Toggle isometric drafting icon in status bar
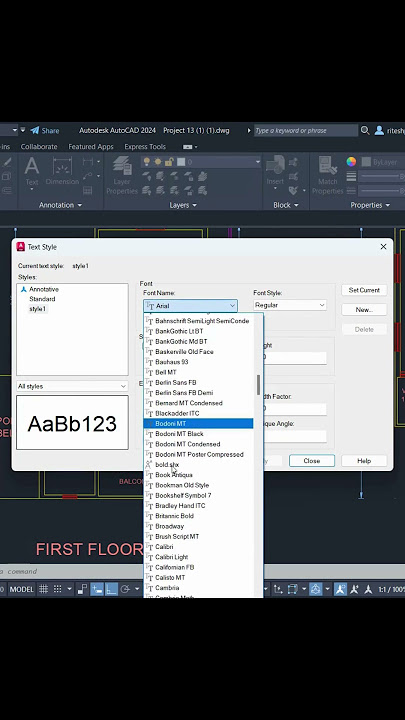Screen dimensions: 405x720 click(315, 589)
